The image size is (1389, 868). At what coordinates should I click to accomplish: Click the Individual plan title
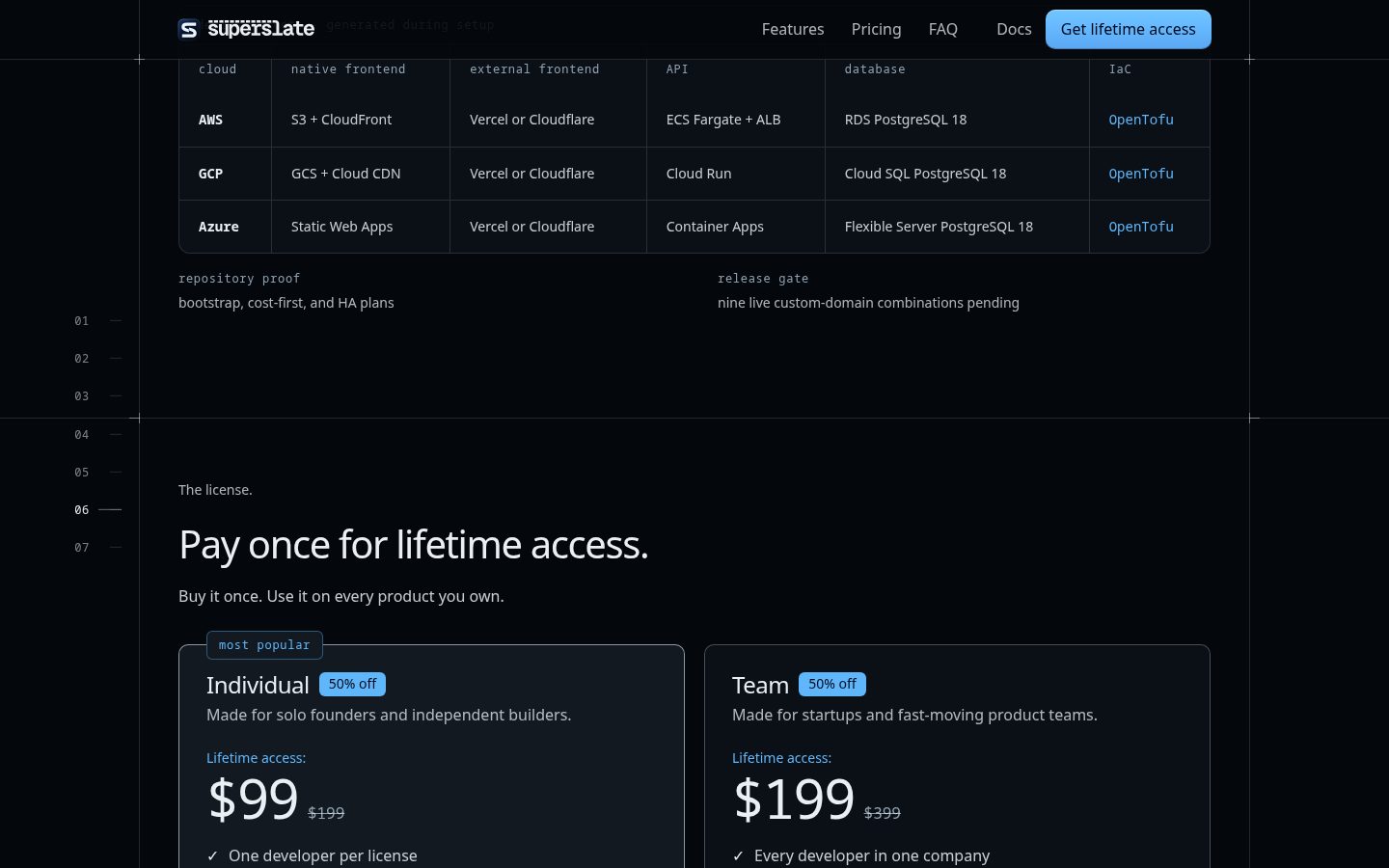tap(258, 685)
